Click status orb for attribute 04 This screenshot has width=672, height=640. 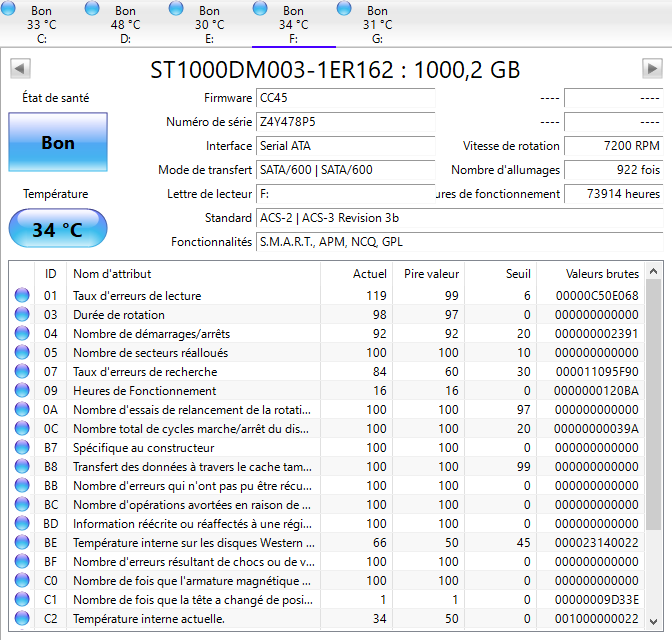tap(22, 333)
